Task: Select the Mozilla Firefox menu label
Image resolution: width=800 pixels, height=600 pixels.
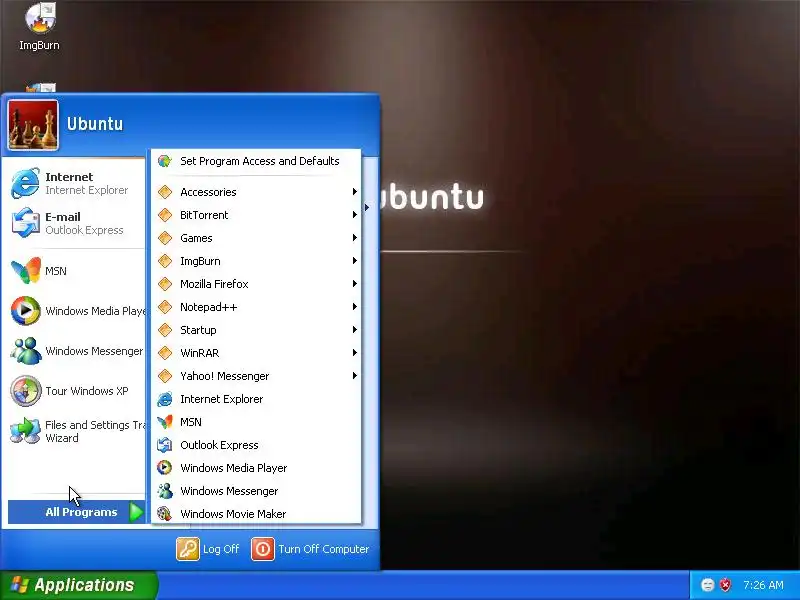Action: point(214,284)
